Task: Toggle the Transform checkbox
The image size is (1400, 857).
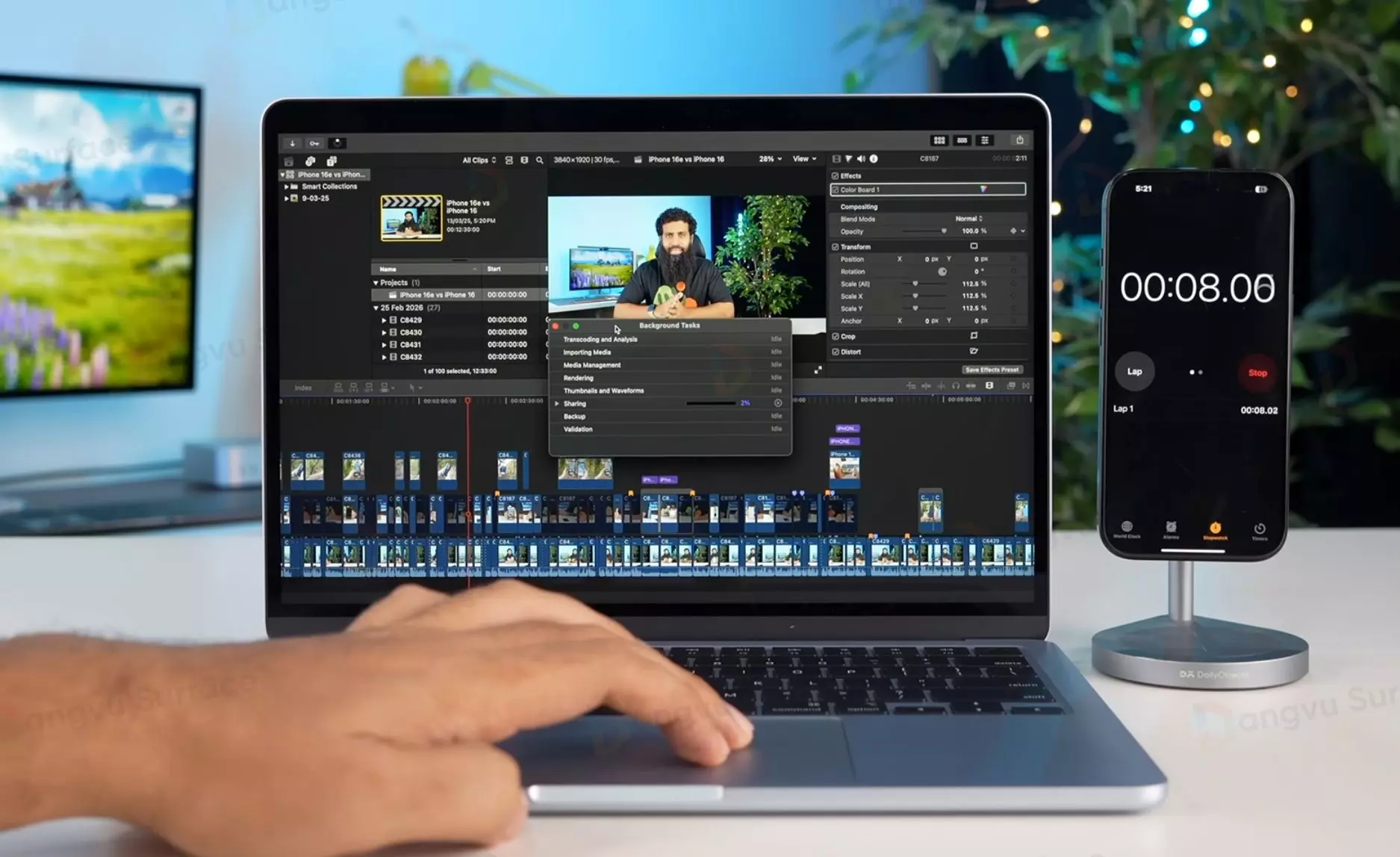Action: tap(836, 246)
